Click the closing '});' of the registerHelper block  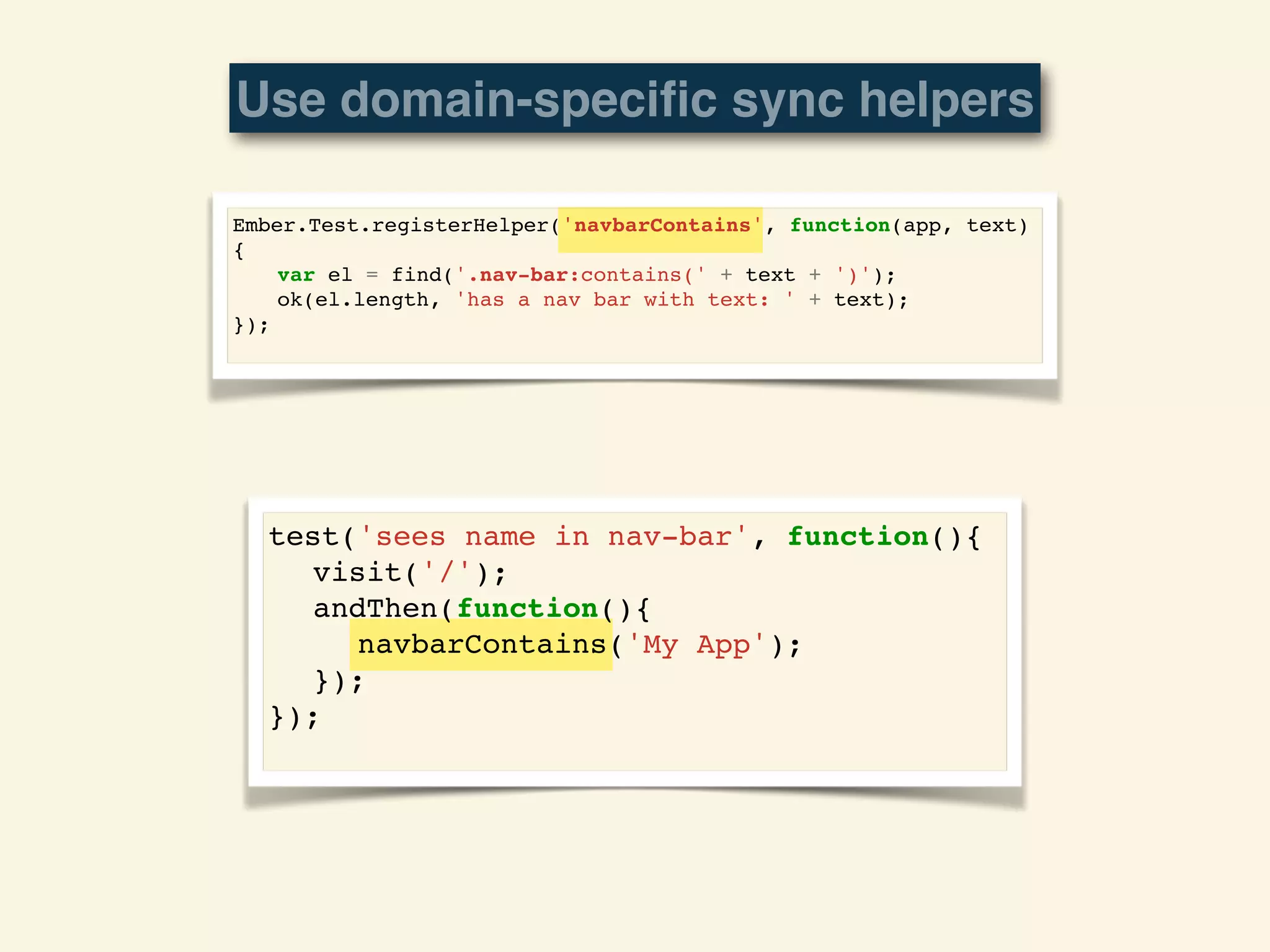point(251,325)
